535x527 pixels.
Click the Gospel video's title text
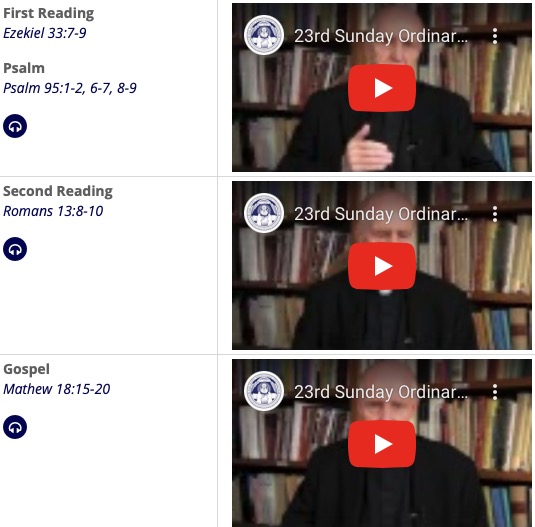point(381,392)
